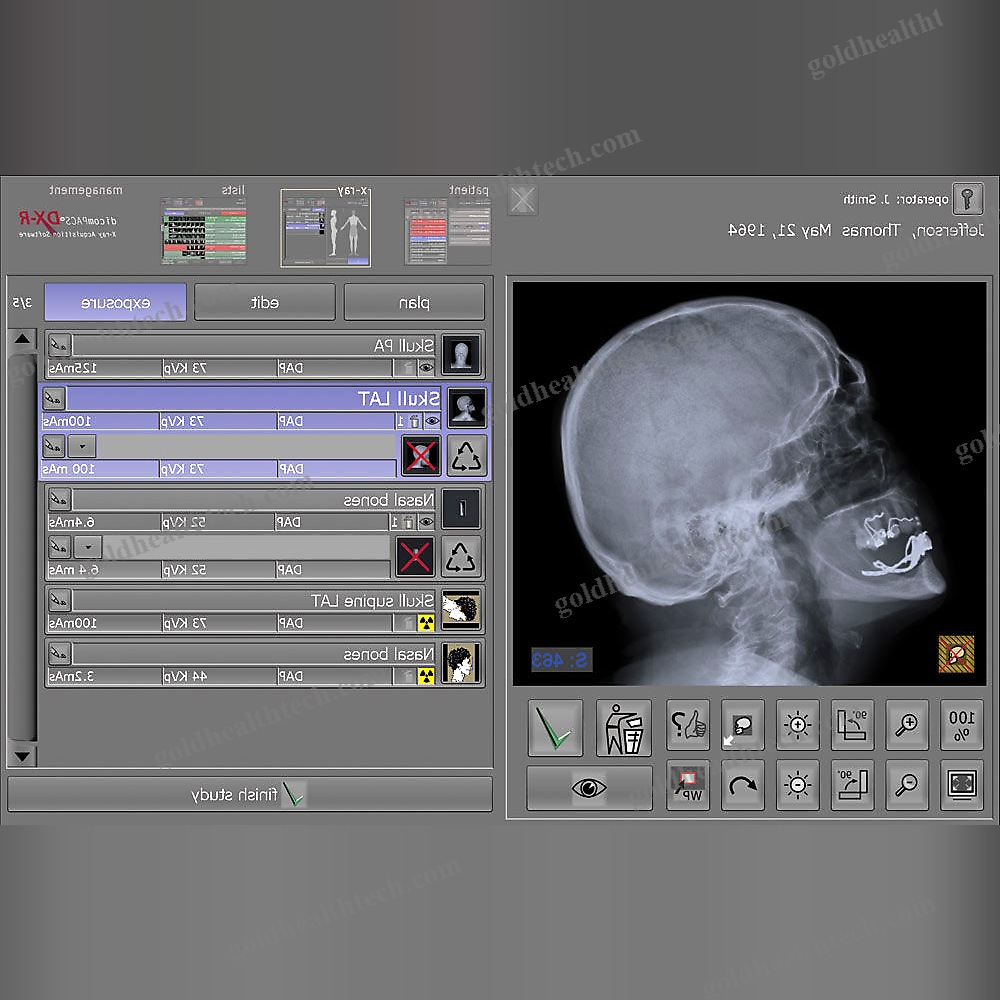Open the patient screen thumbnail
The image size is (1000, 1000).
448,231
